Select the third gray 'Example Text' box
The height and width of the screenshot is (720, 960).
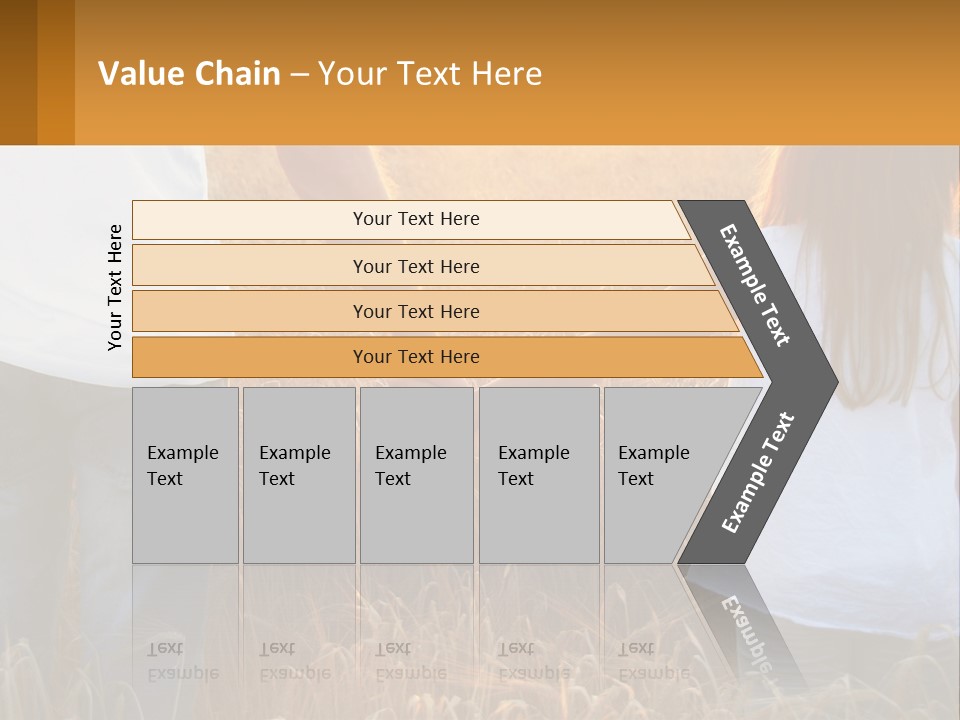416,475
